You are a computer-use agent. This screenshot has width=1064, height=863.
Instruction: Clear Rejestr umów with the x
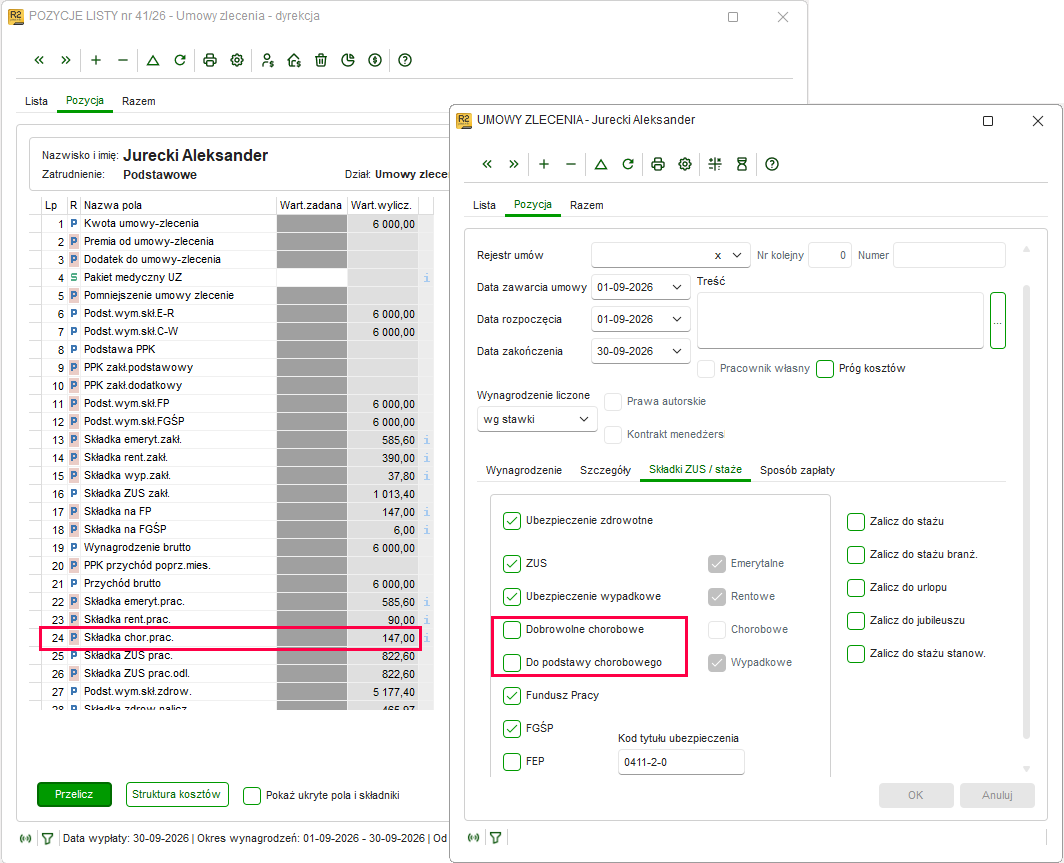pyautogui.click(x=718, y=256)
